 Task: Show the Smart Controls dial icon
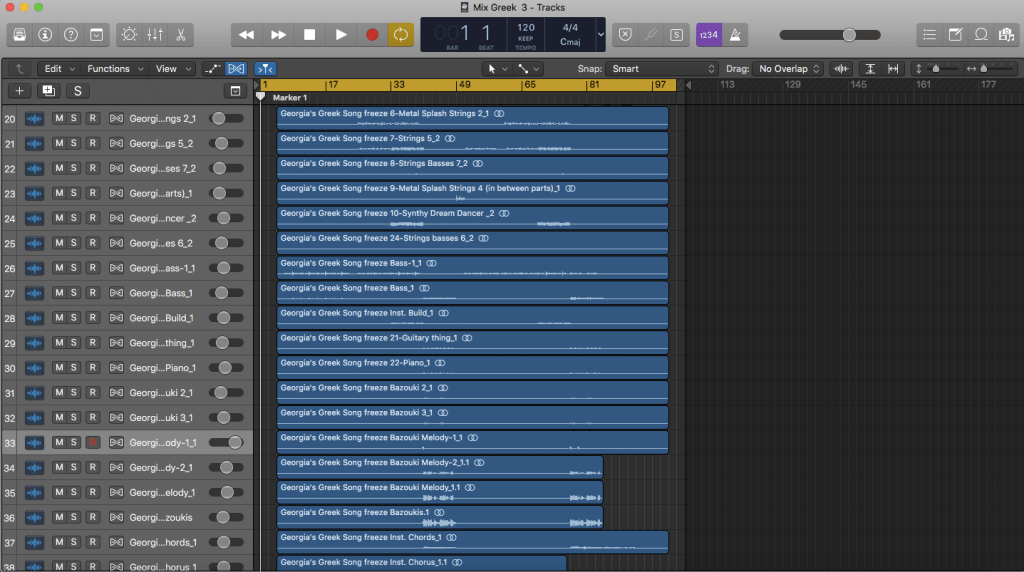130,35
